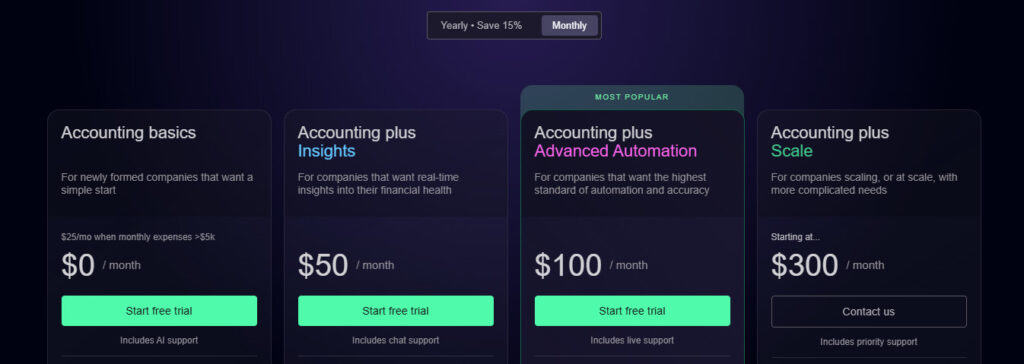Click the Includes AI support note
This screenshot has width=1024, height=364.
pos(159,340)
